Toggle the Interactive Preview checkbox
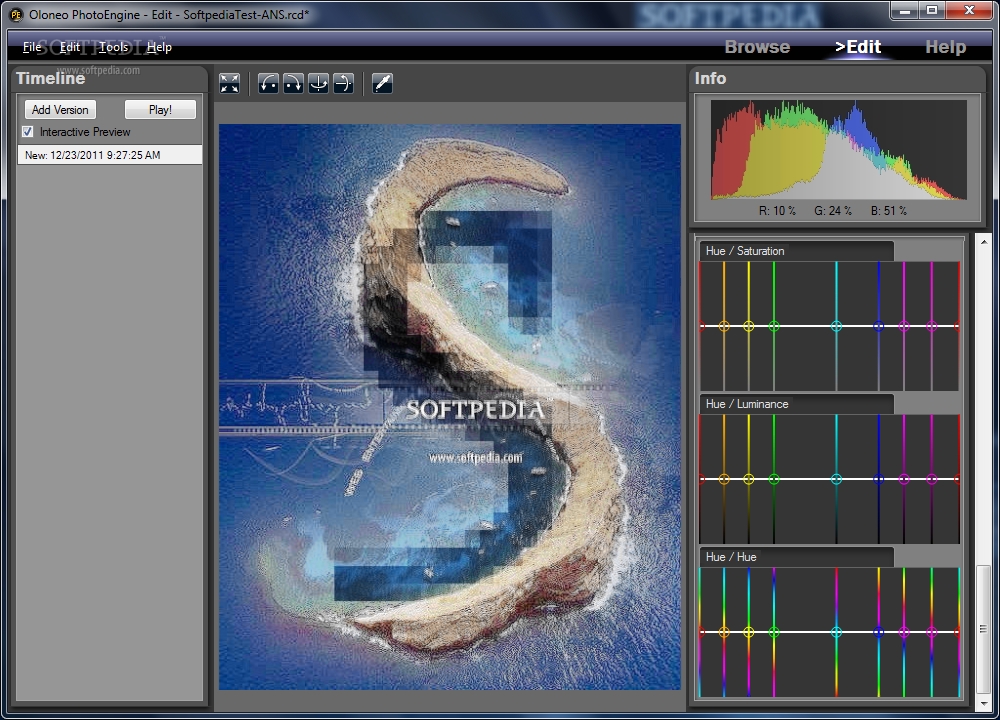Screen dimensions: 1000x720 point(27,132)
